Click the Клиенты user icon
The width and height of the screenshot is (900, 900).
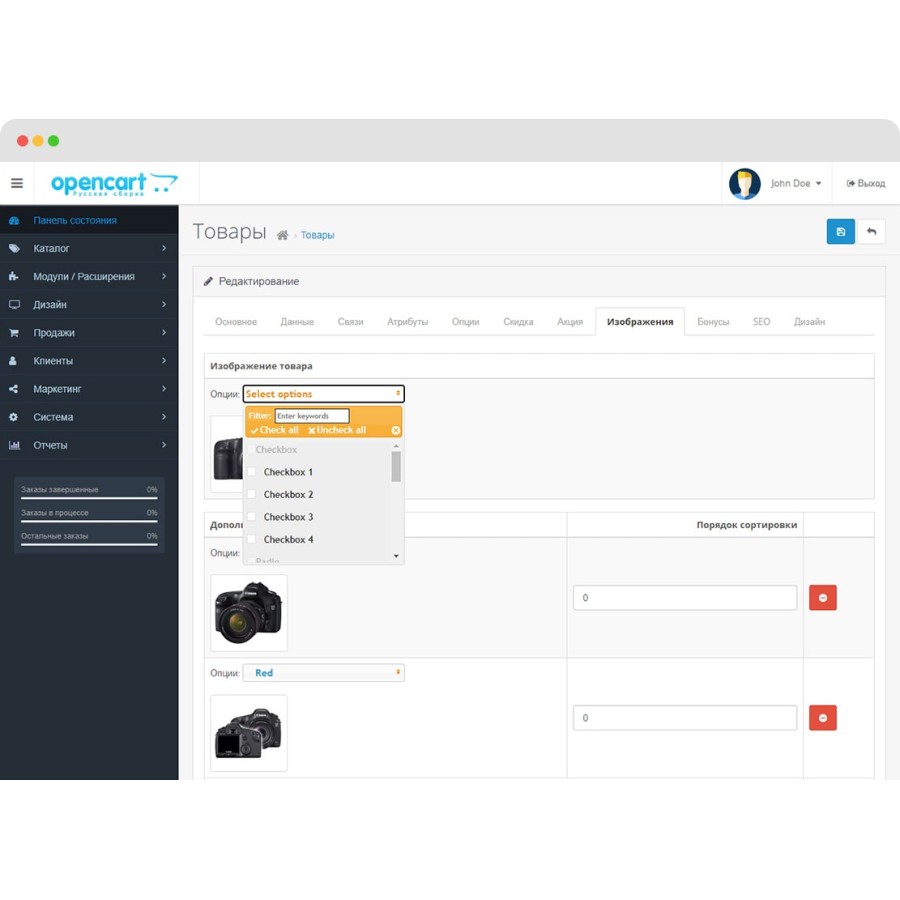(x=13, y=361)
